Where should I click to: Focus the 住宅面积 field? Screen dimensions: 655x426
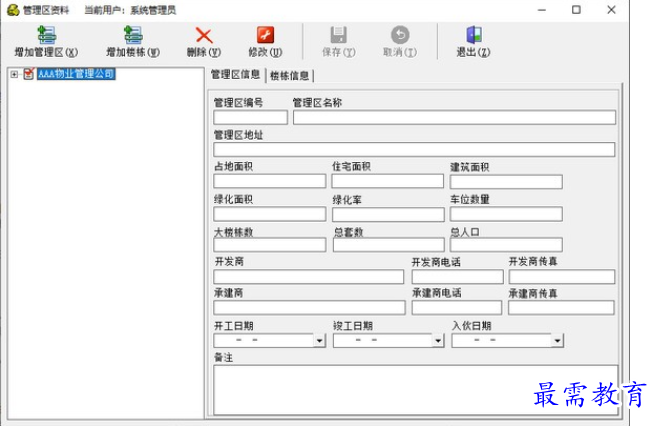click(x=388, y=181)
